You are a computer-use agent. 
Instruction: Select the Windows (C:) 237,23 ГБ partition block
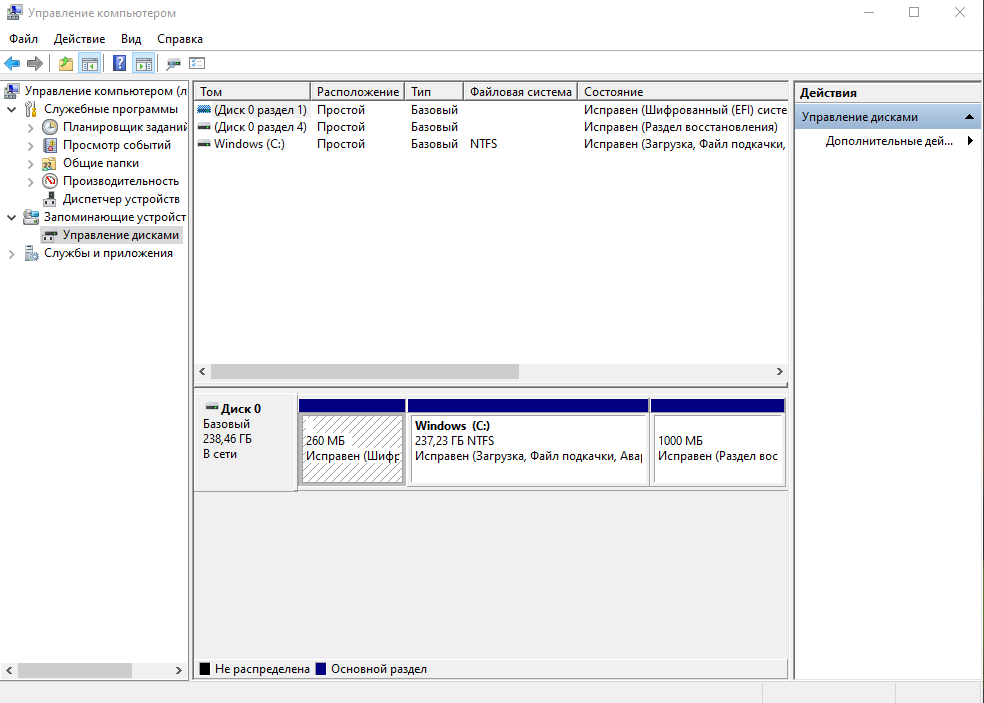(x=528, y=442)
